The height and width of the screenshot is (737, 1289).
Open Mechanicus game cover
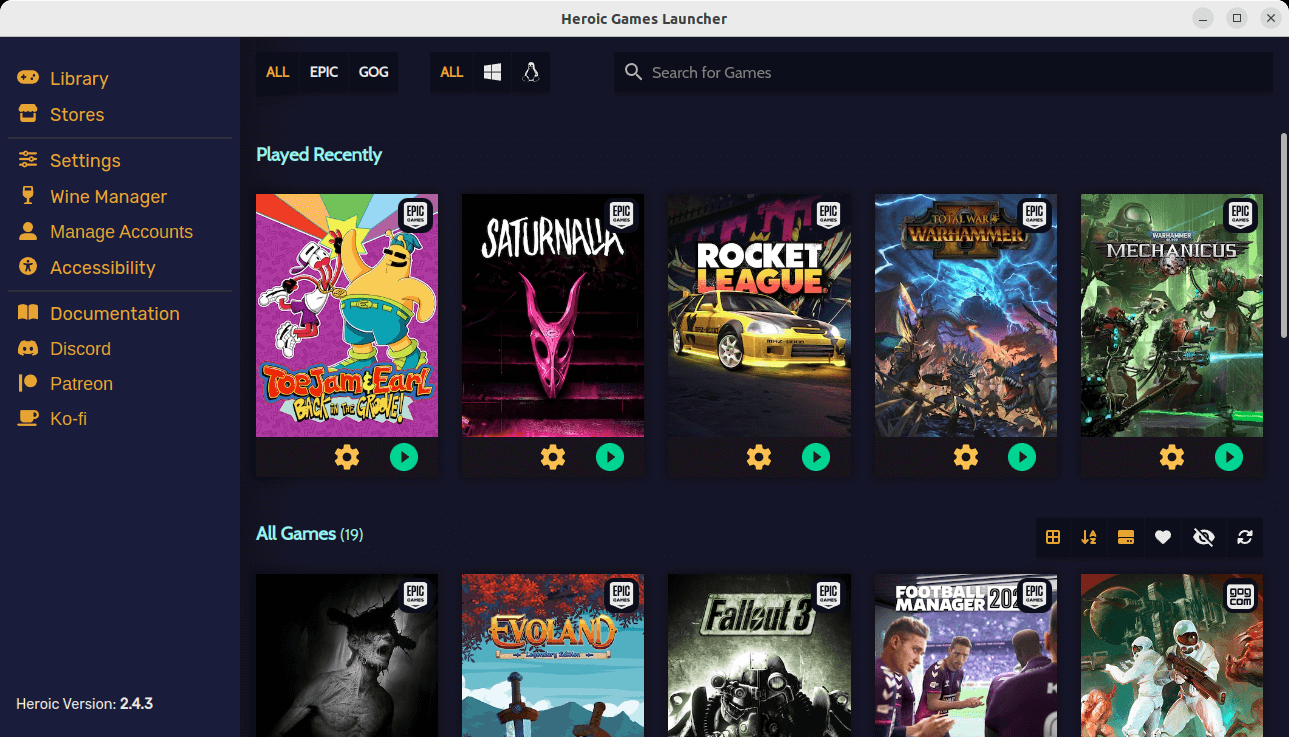point(1172,315)
